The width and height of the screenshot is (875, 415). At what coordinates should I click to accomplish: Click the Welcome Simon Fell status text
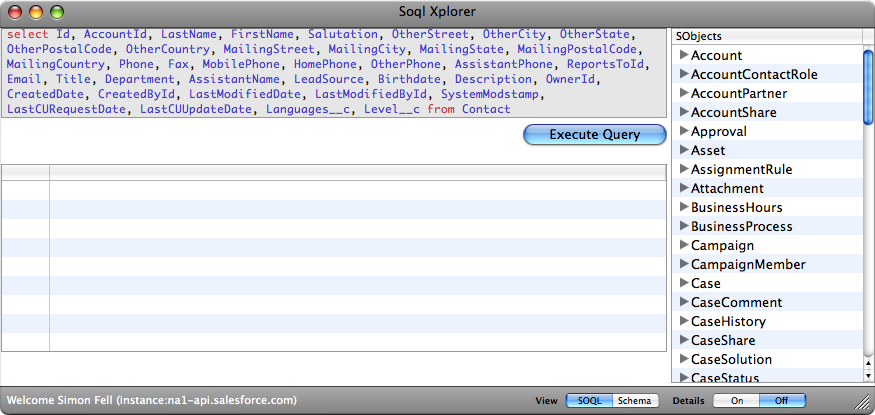click(151, 400)
